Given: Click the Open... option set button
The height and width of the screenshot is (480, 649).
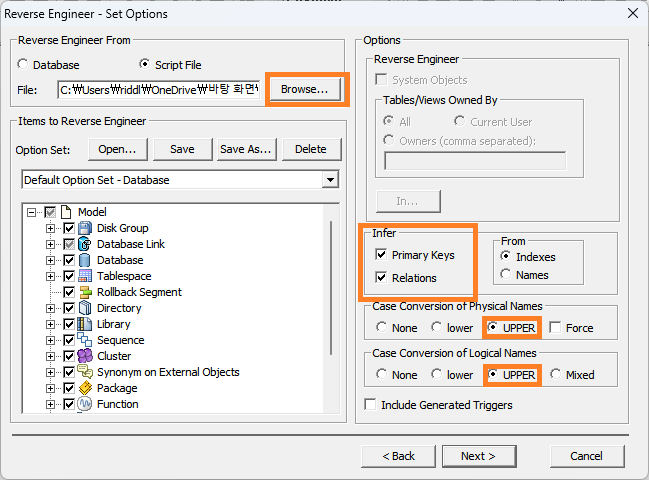Looking at the screenshot, I should 118,149.
